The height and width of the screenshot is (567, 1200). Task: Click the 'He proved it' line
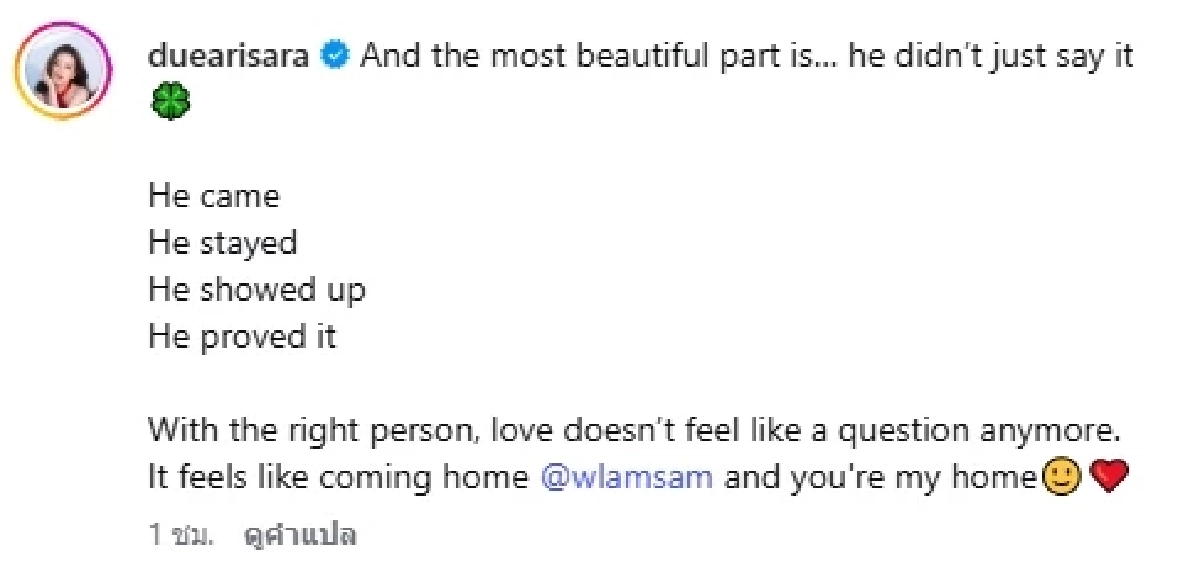242,337
